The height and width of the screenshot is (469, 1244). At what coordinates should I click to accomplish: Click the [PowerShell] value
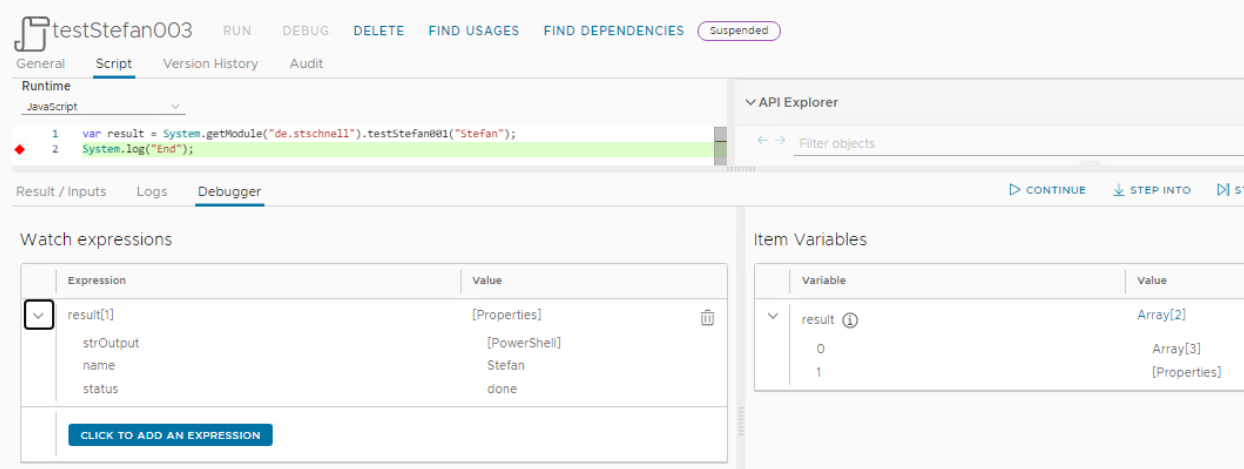point(524,343)
